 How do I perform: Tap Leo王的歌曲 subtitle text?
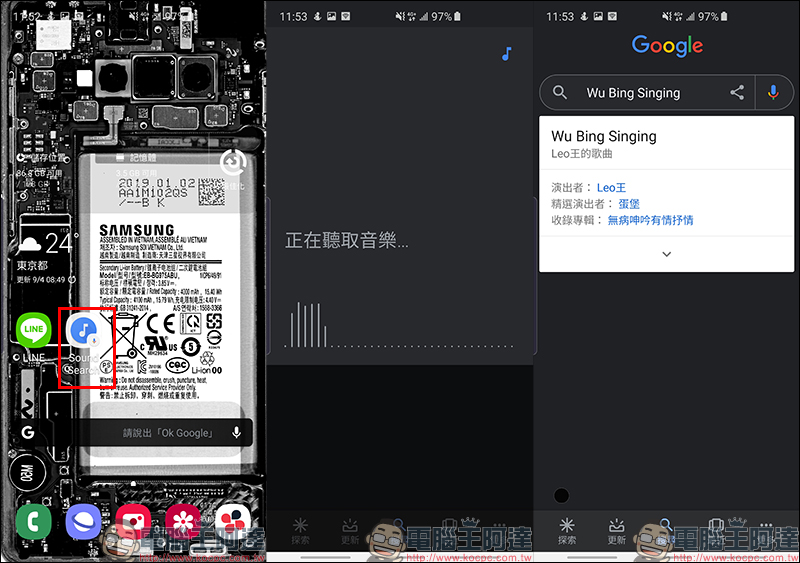click(582, 154)
